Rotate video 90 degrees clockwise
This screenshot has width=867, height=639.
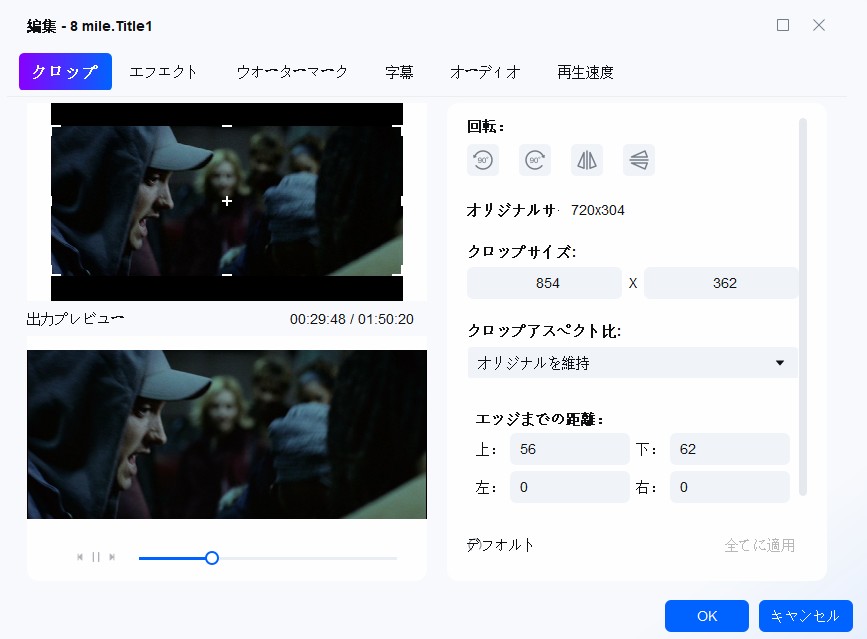535,160
